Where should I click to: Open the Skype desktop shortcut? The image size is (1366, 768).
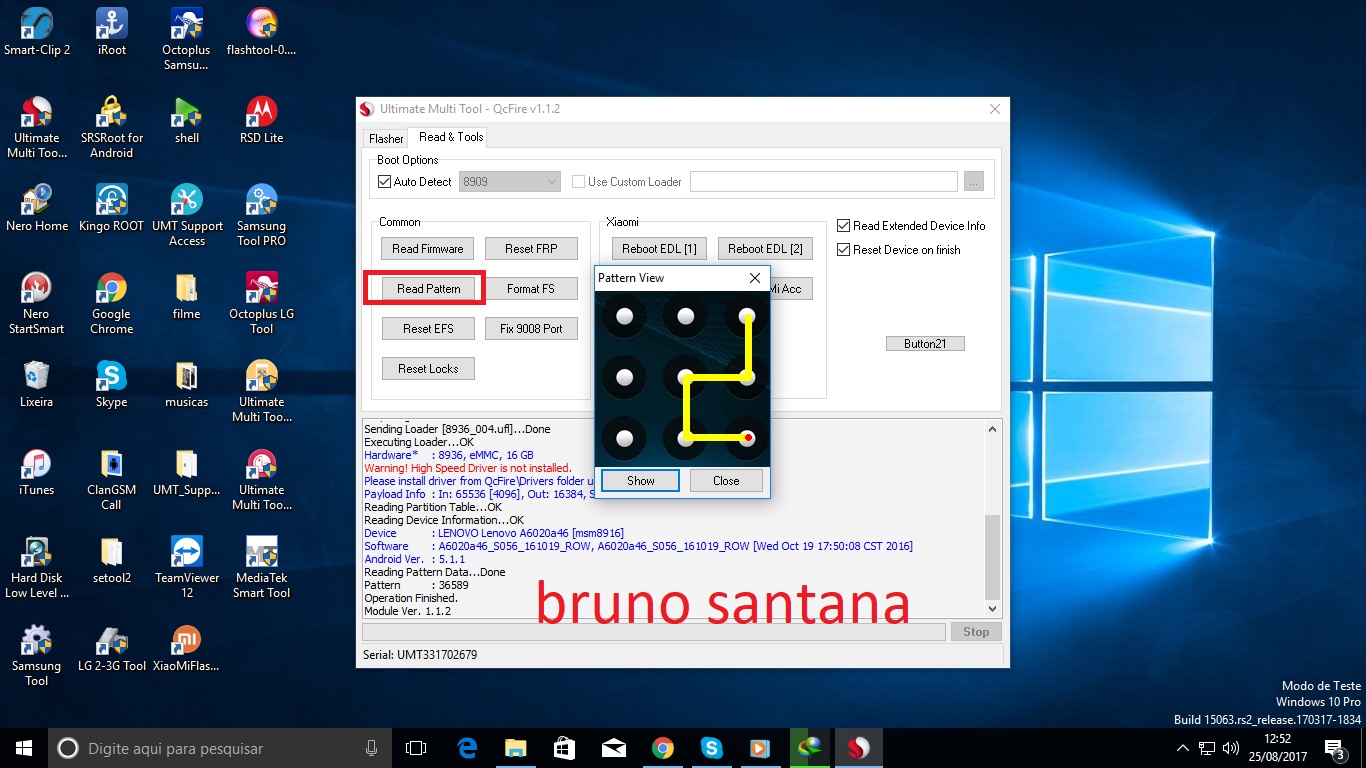point(112,384)
